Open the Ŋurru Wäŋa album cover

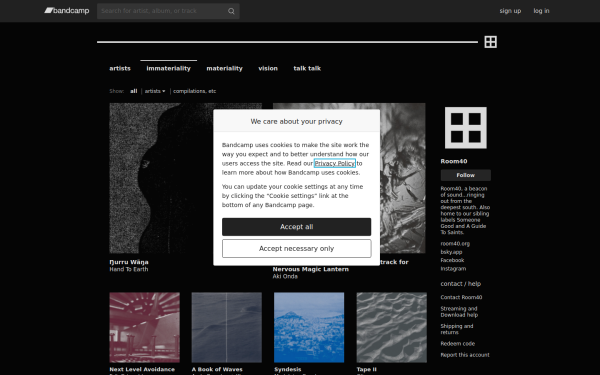(161, 178)
